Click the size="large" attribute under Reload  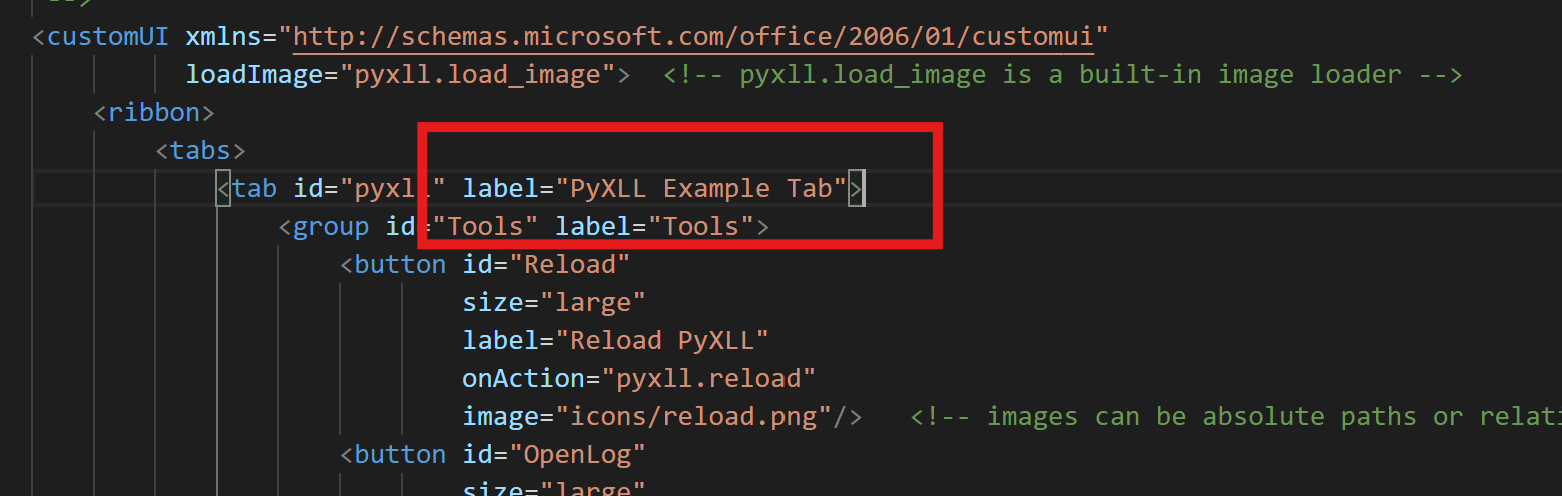tap(554, 302)
